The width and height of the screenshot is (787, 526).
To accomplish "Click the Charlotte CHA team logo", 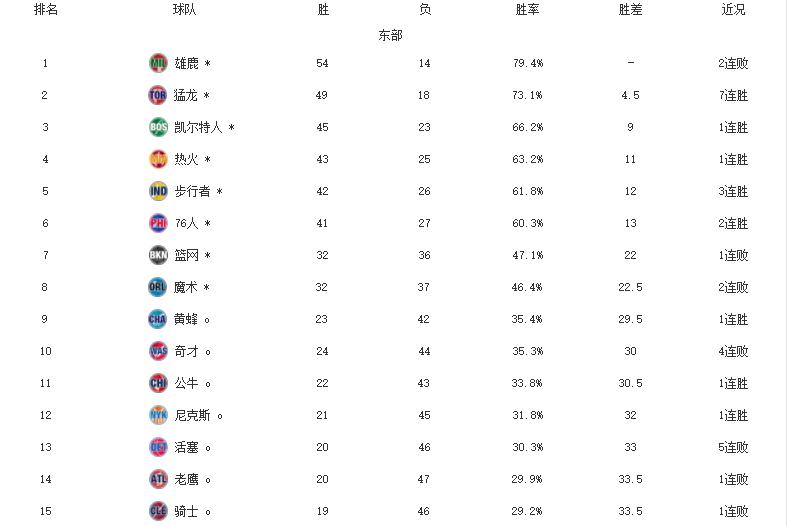I will coord(158,319).
